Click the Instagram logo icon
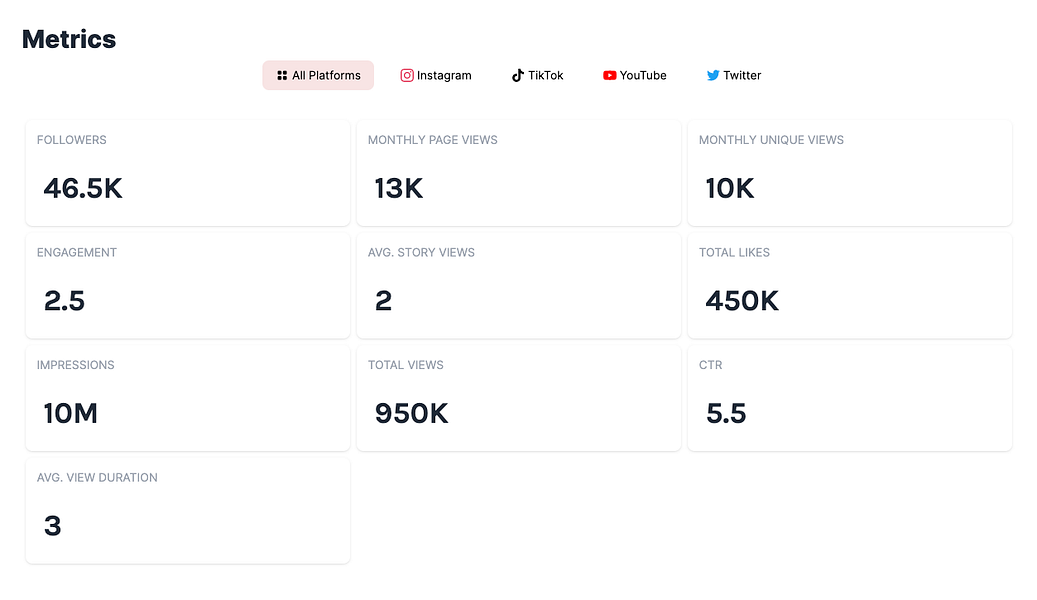This screenshot has height=600, width=1037. (407, 75)
